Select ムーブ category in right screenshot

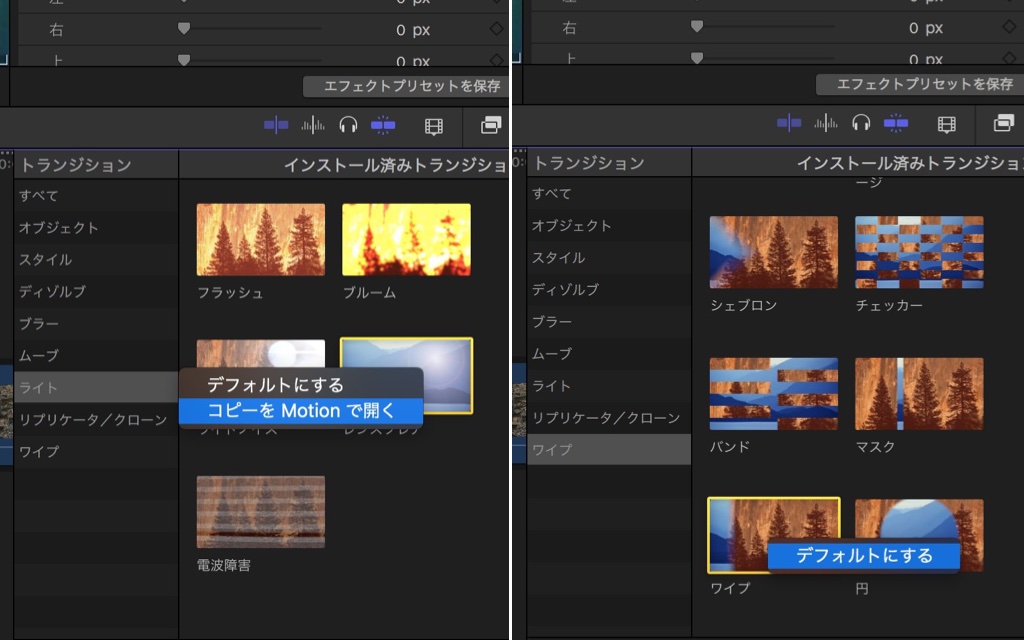(609, 353)
